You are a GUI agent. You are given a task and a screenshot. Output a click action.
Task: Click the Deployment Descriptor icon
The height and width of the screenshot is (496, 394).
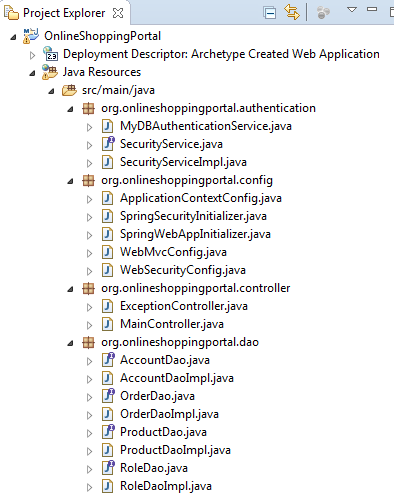point(50,54)
